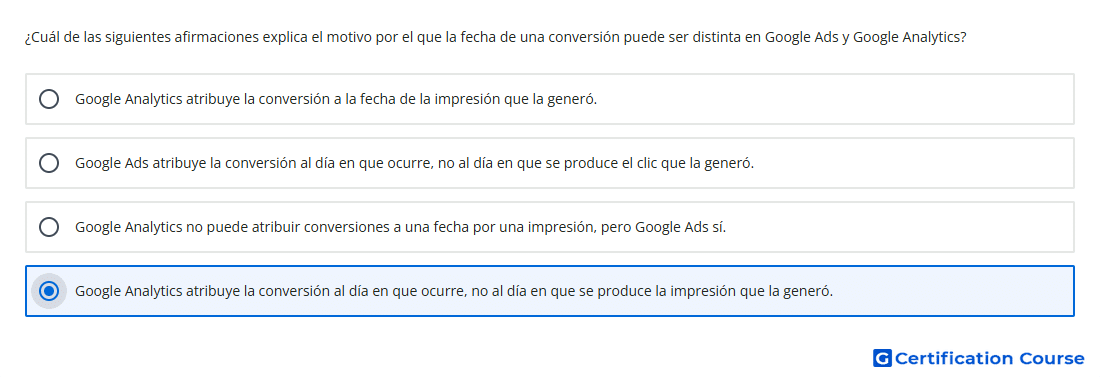Screen dimensions: 1100x377
Task: Choose the radio button for the Google Ads atribuye answer
Action: (49, 163)
